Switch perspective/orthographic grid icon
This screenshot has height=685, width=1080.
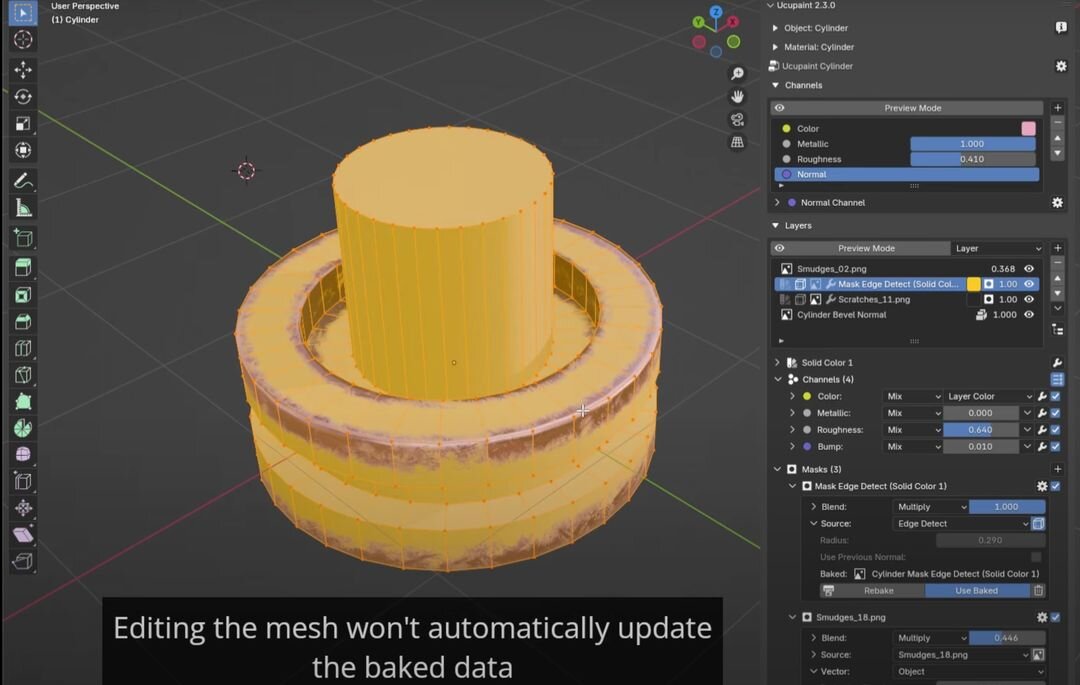pos(737,143)
